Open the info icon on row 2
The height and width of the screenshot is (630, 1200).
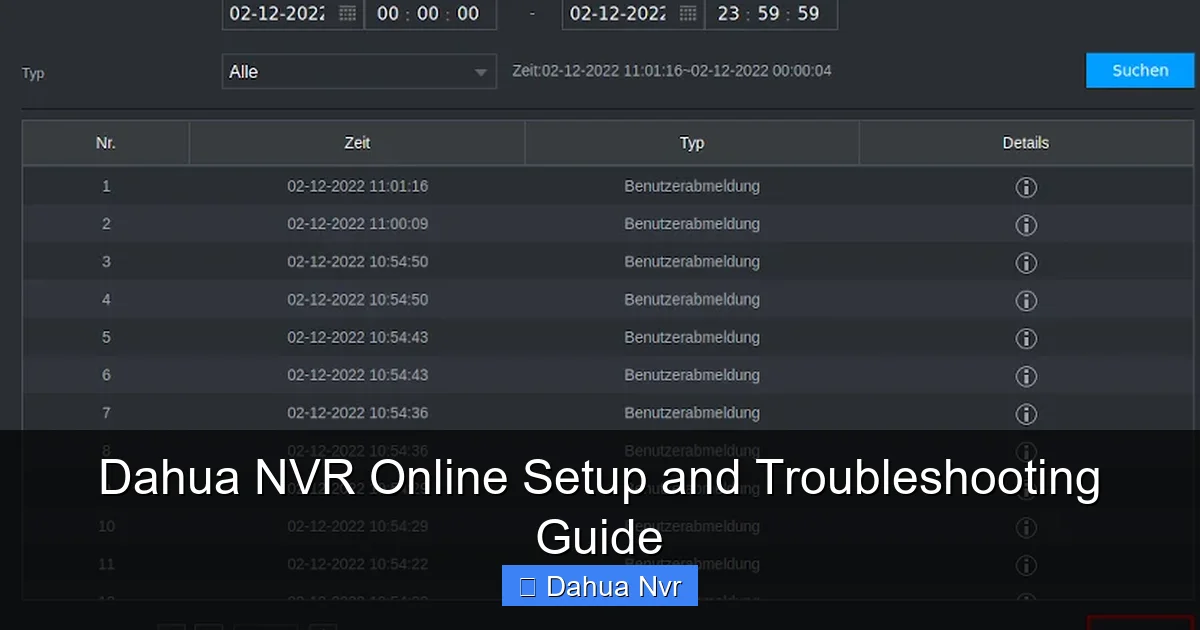click(x=1026, y=225)
